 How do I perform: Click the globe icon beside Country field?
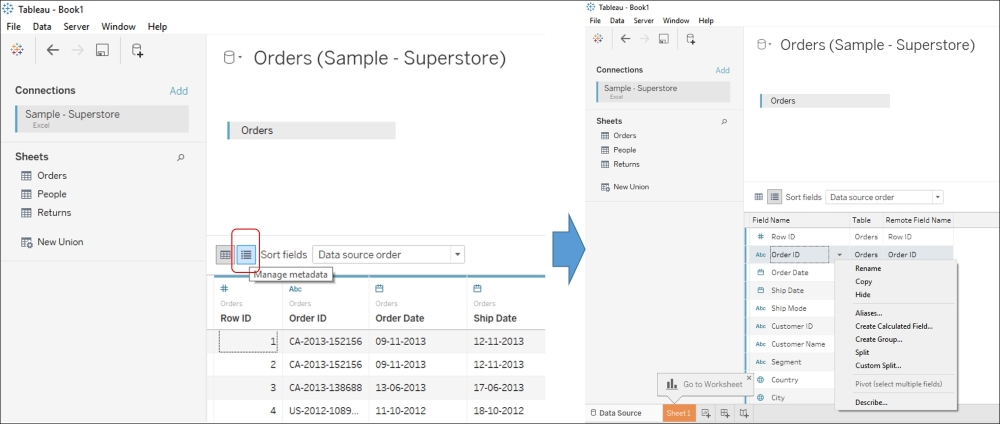760,379
